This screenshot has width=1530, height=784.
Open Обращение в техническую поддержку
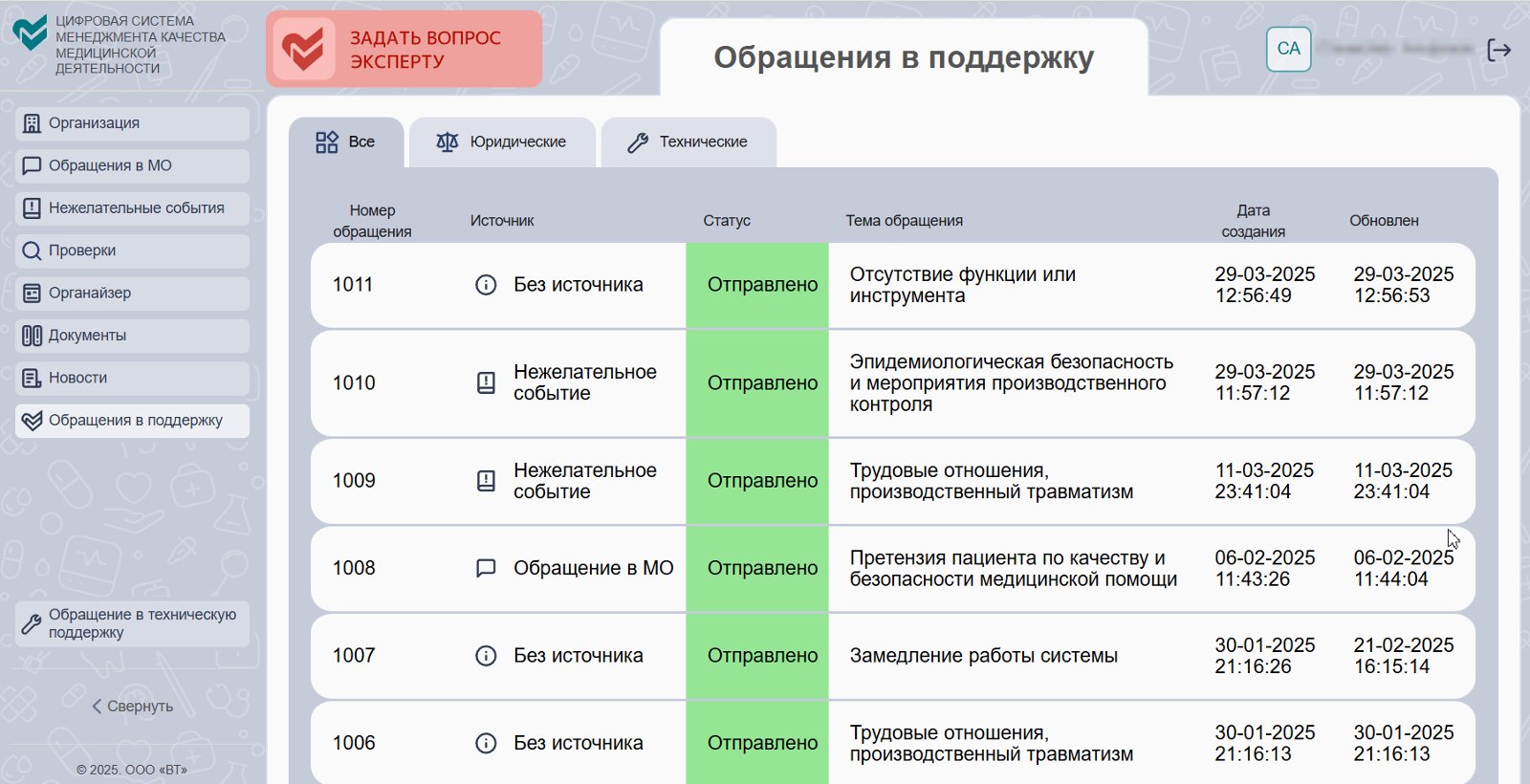tap(132, 623)
